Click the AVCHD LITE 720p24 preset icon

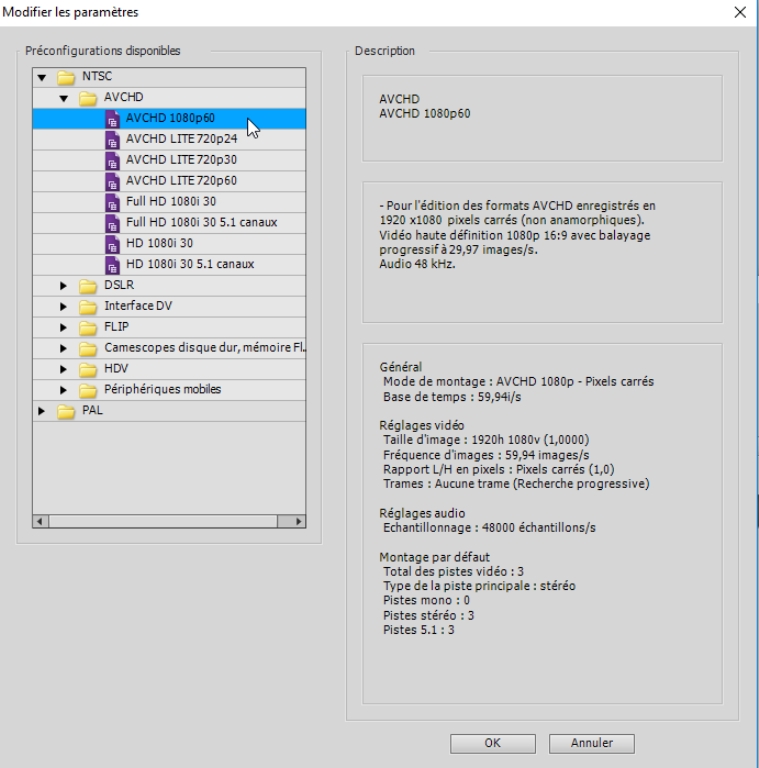(x=113, y=140)
